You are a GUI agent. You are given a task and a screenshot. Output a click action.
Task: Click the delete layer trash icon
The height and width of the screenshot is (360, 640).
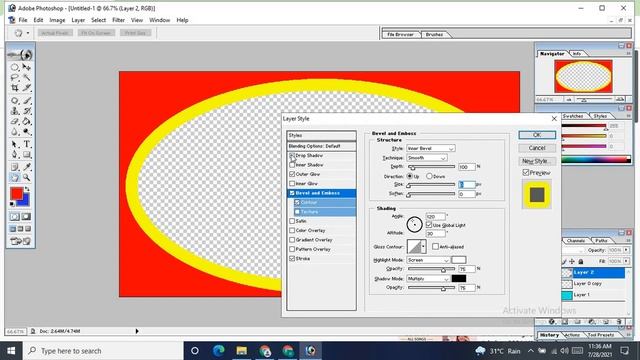(619, 322)
